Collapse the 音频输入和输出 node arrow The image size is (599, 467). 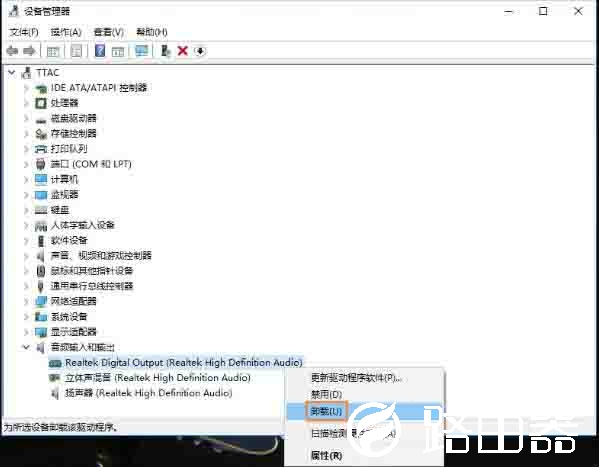[26, 347]
